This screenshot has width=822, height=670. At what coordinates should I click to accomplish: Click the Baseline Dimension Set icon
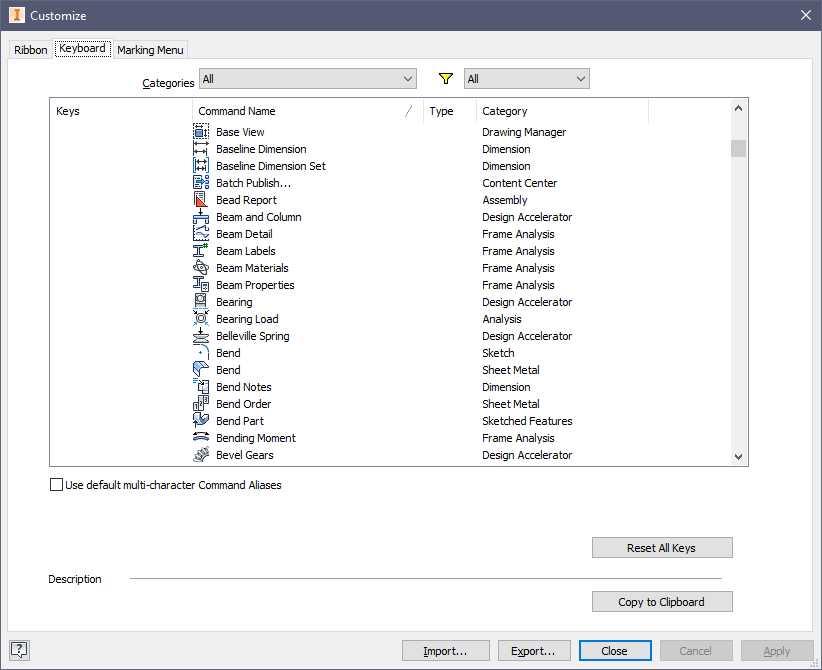pyautogui.click(x=201, y=166)
